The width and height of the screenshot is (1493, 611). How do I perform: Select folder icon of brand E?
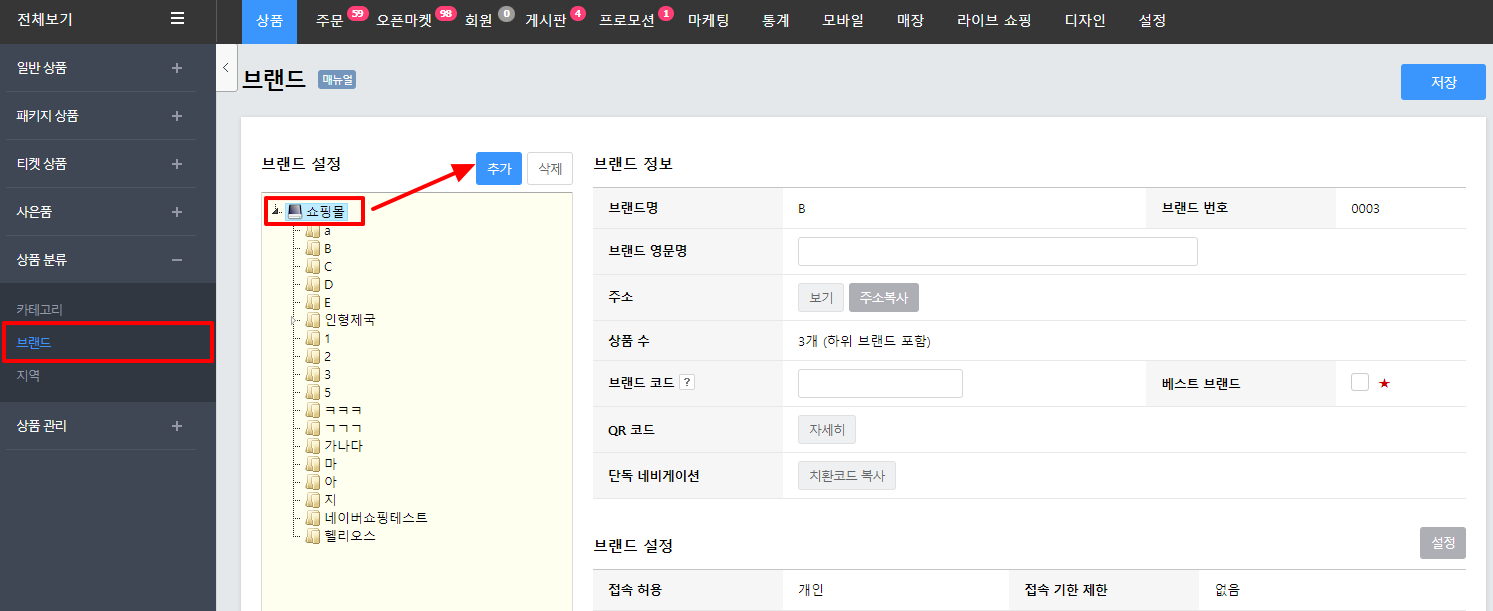313,302
